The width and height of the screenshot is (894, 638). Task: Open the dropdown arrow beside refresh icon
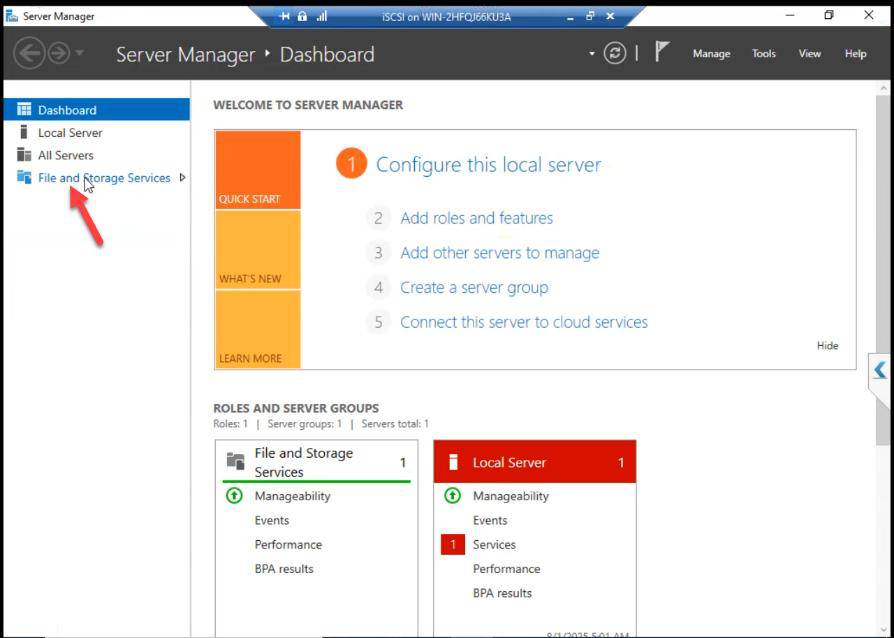[x=592, y=54]
